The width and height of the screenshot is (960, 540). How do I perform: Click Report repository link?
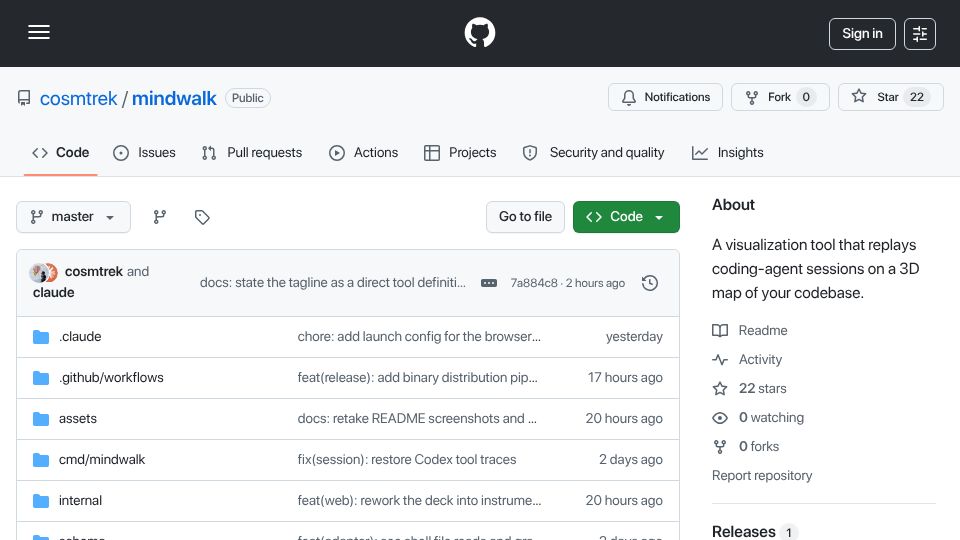(x=762, y=476)
